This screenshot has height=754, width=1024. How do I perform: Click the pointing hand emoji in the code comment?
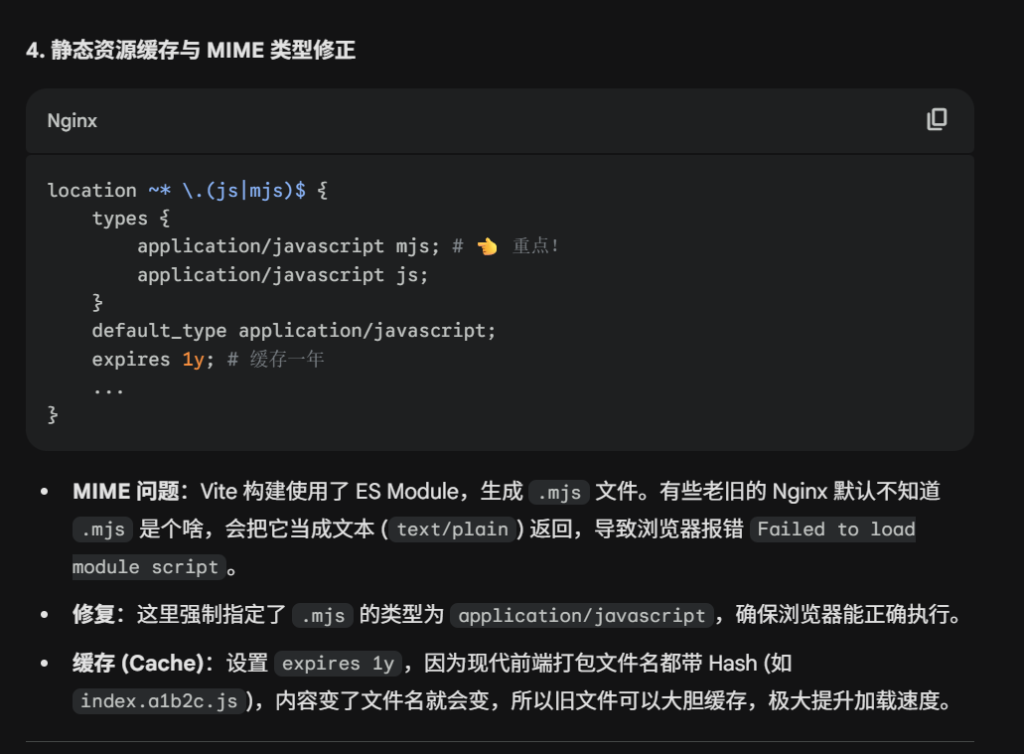(487, 246)
